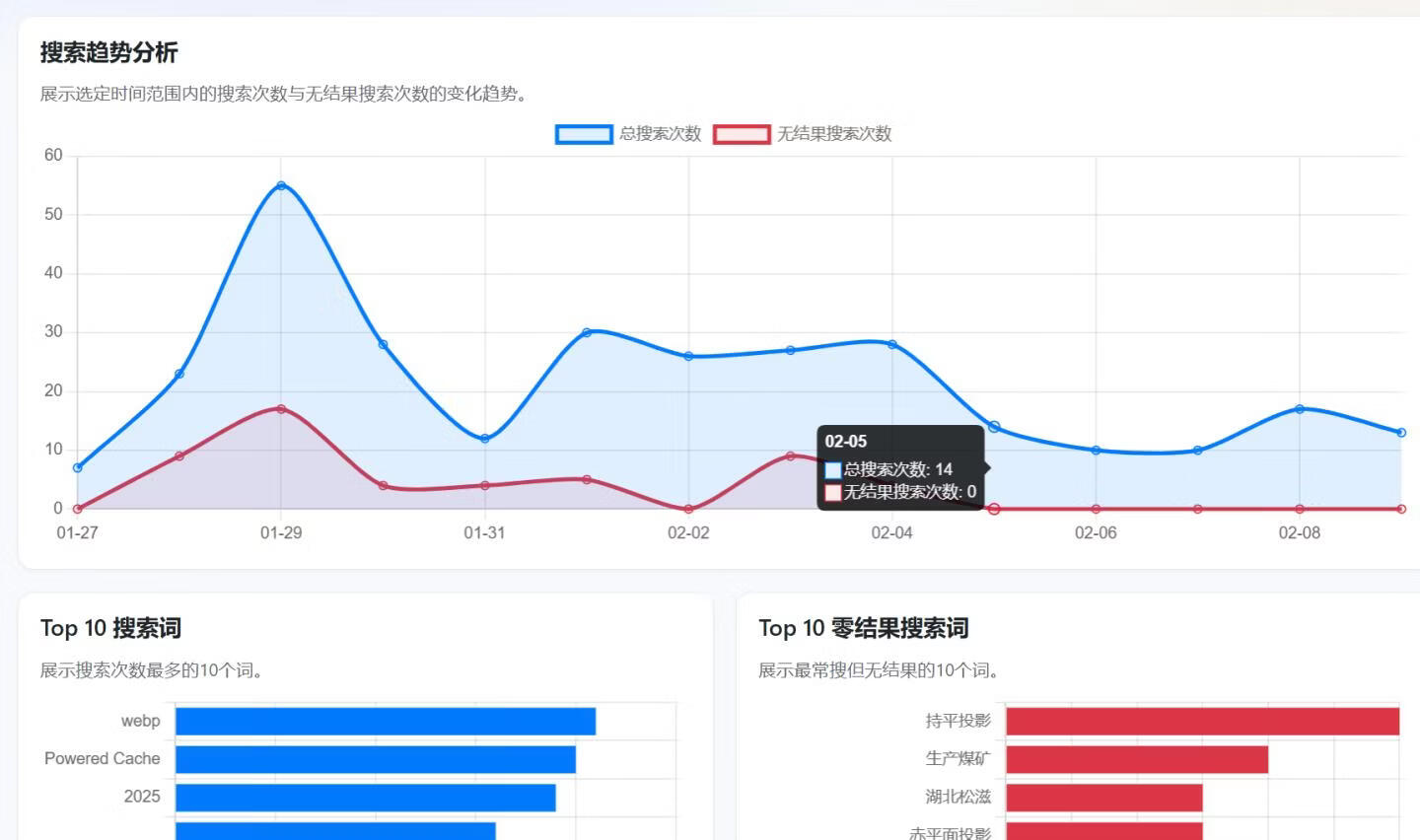The width and height of the screenshot is (1420, 840).
Task: Click the blue square in the 02-05 tooltip
Action: (x=833, y=469)
